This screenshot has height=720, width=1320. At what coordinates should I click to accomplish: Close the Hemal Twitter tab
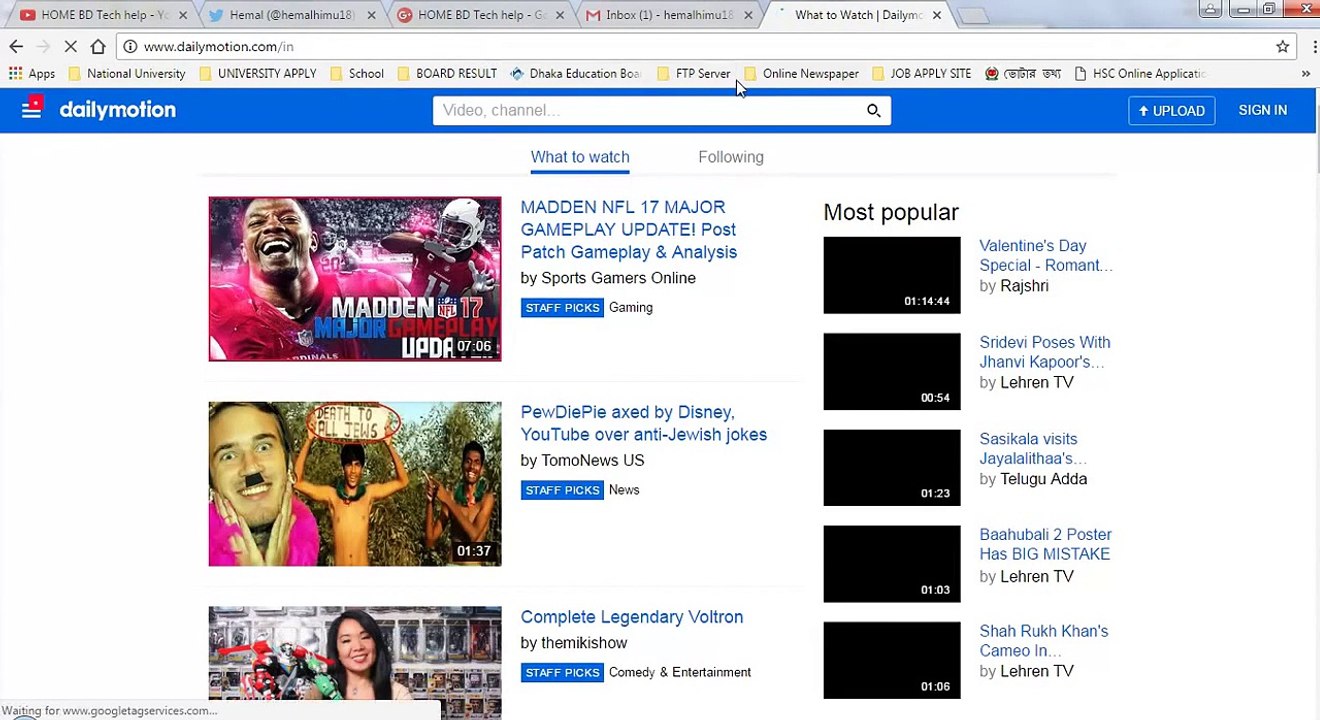pyautogui.click(x=371, y=15)
